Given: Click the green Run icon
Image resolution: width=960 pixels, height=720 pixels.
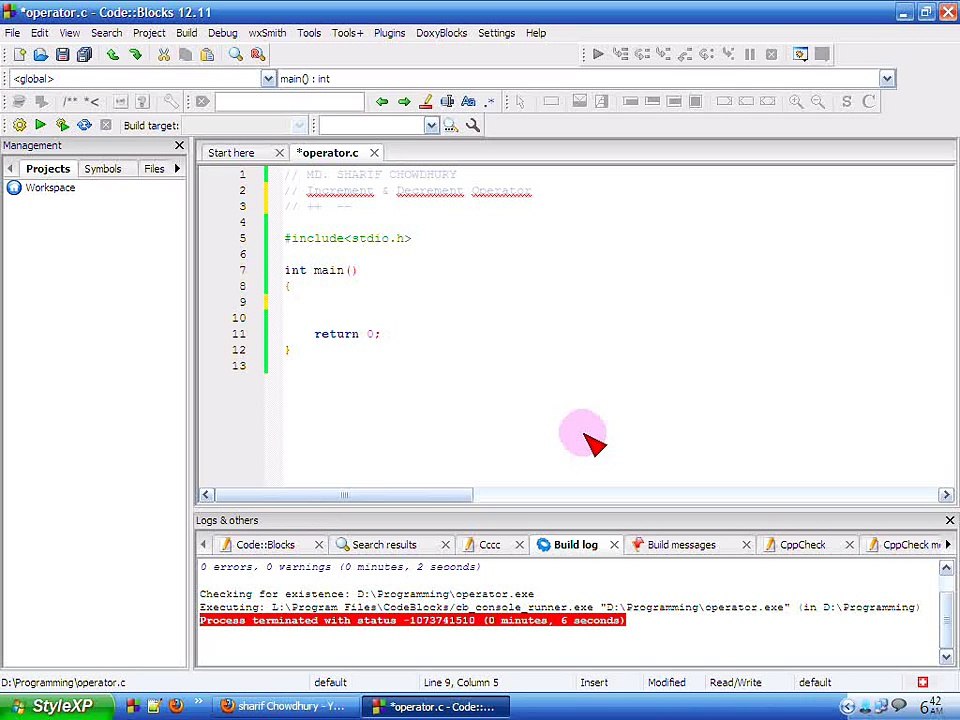Looking at the screenshot, I should 40,125.
